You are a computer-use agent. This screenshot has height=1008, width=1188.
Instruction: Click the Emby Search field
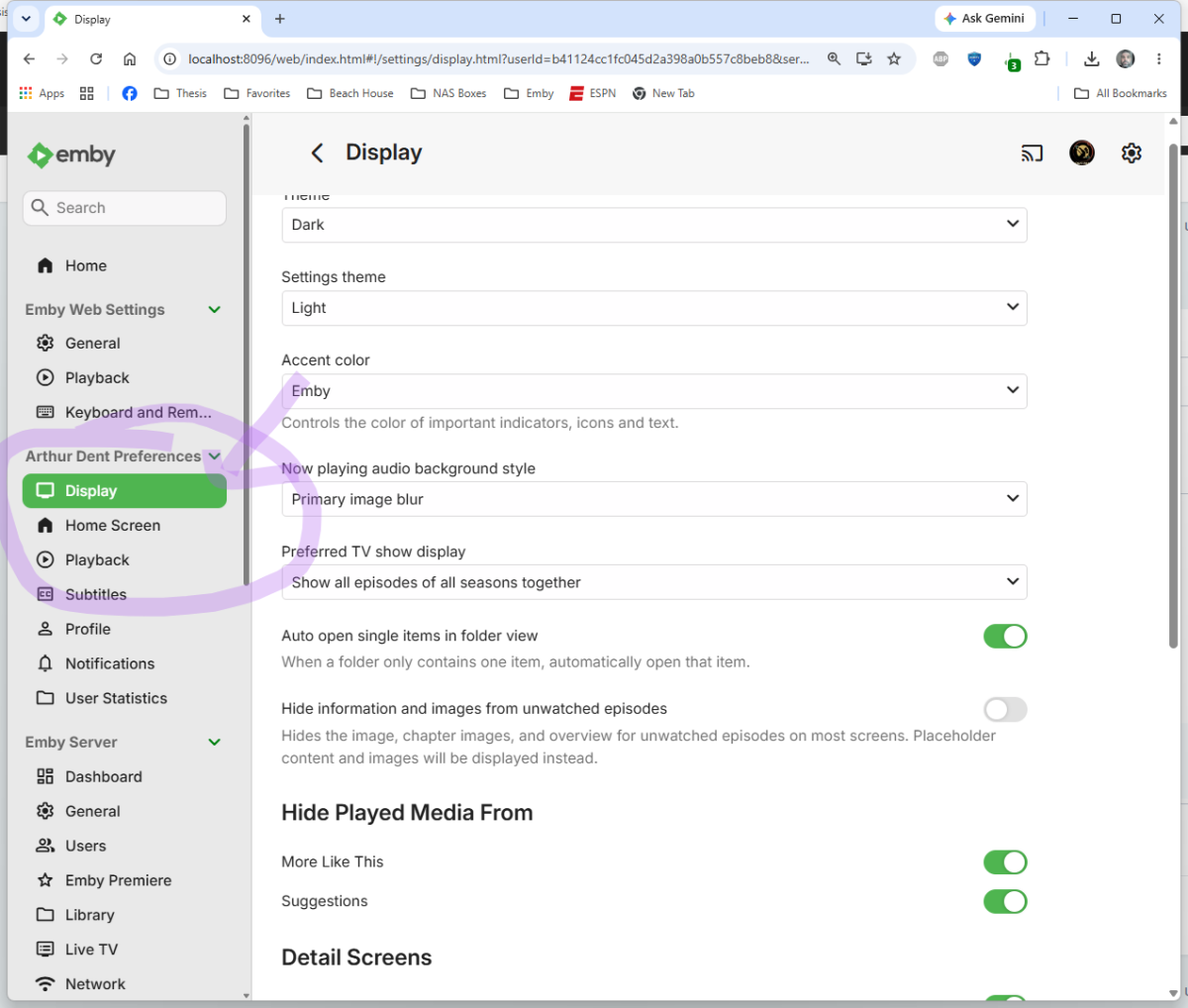(125, 208)
